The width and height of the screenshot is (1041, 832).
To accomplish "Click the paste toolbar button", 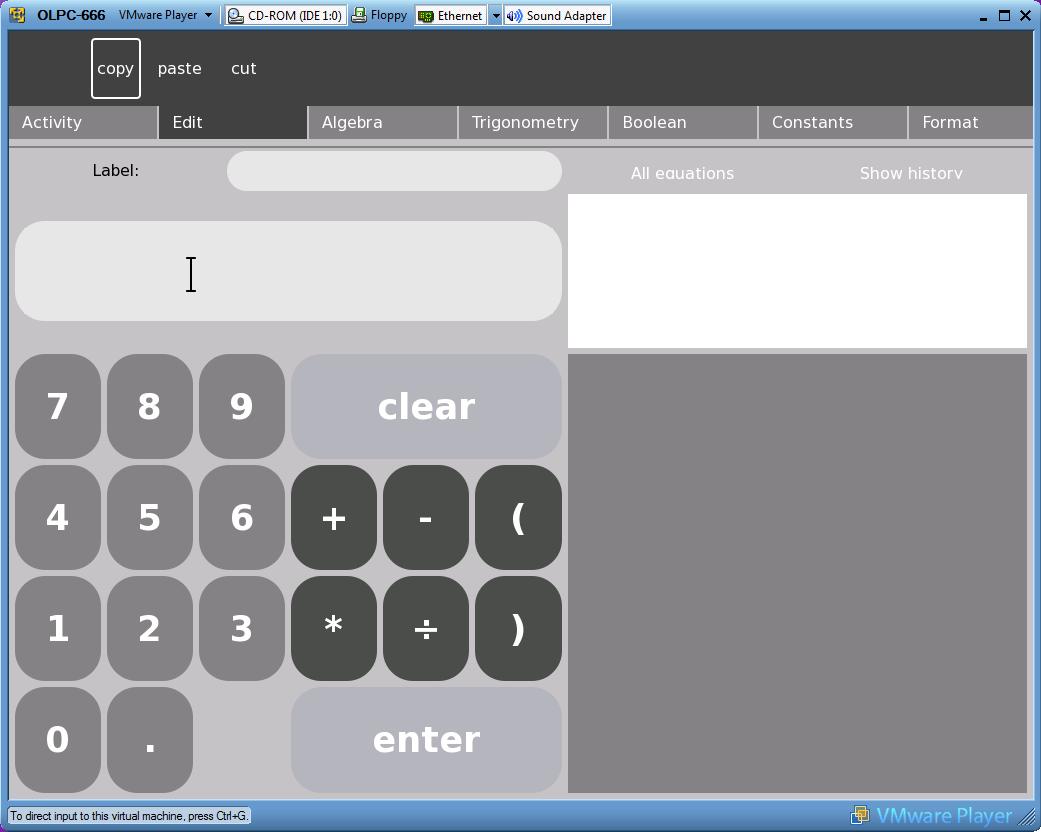I will tap(180, 69).
